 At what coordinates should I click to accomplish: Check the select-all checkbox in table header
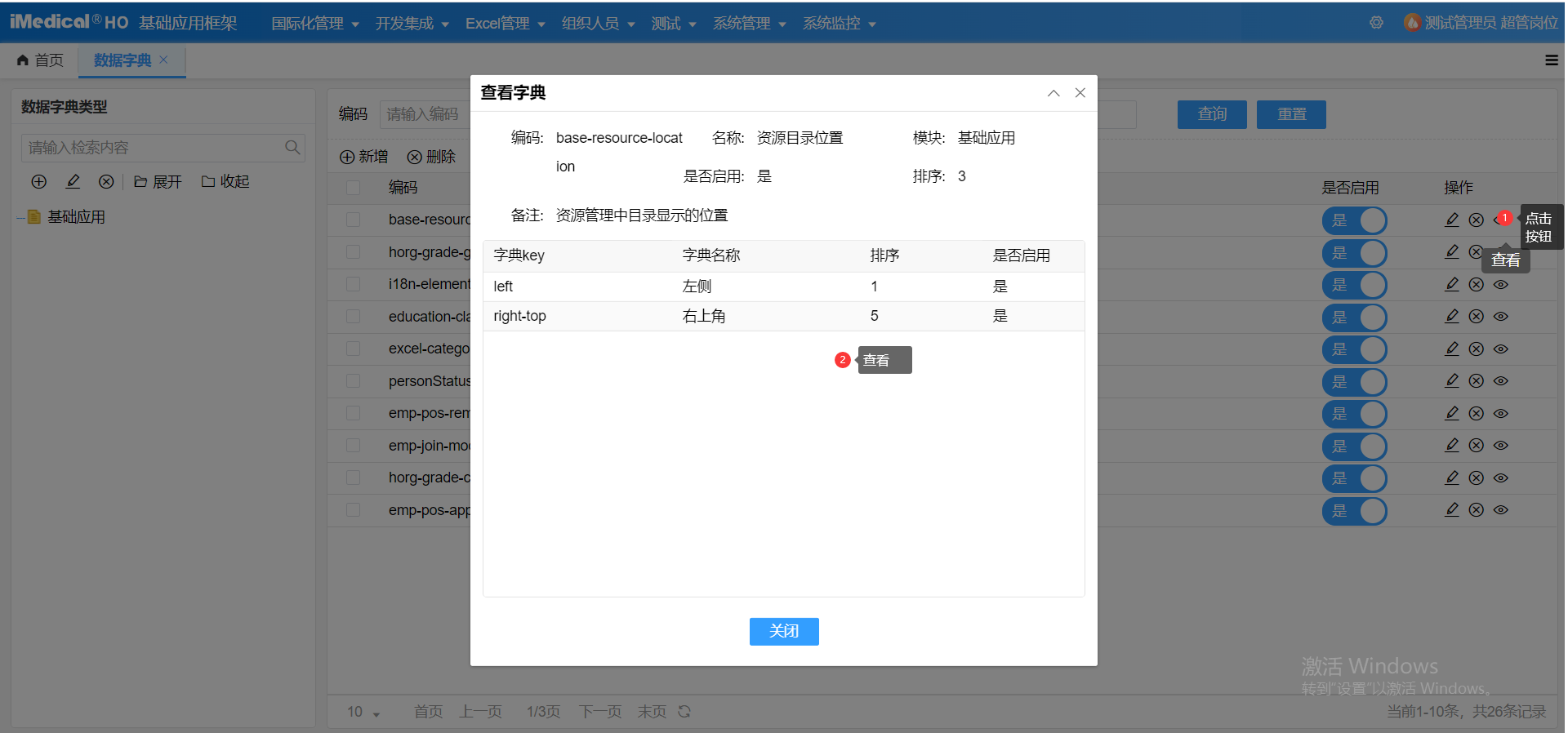tap(354, 188)
